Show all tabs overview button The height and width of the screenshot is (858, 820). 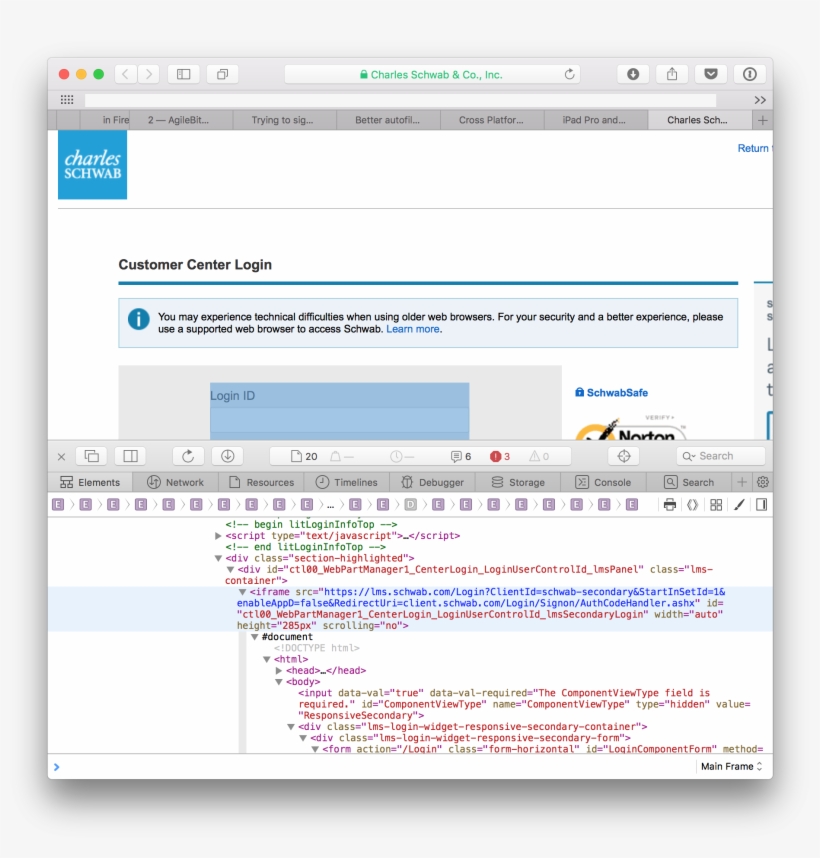(222, 74)
